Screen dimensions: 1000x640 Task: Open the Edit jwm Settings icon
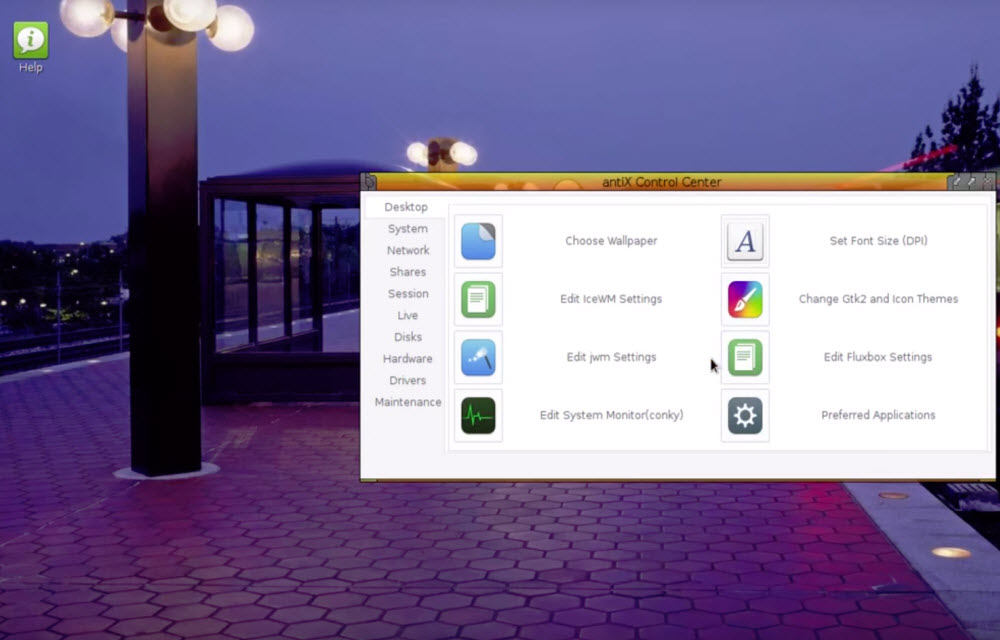pyautogui.click(x=478, y=357)
